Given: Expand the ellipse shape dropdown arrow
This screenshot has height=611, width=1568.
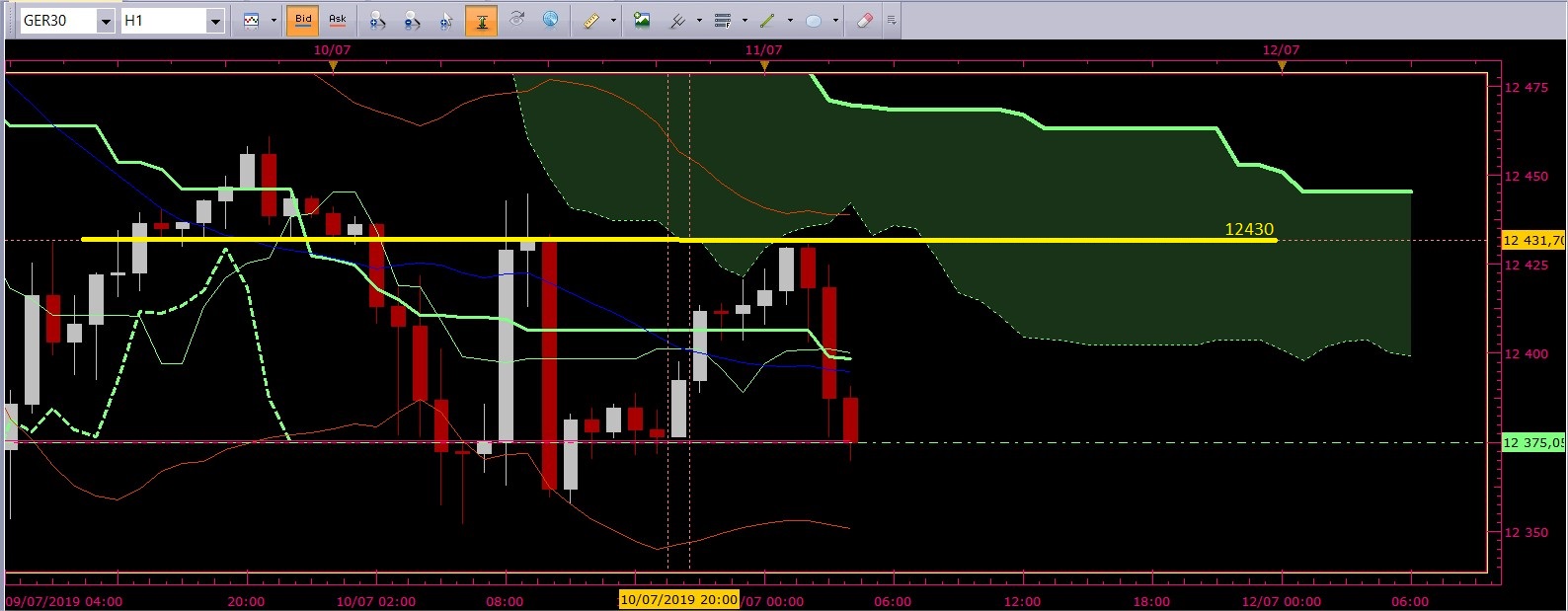Looking at the screenshot, I should [835, 20].
